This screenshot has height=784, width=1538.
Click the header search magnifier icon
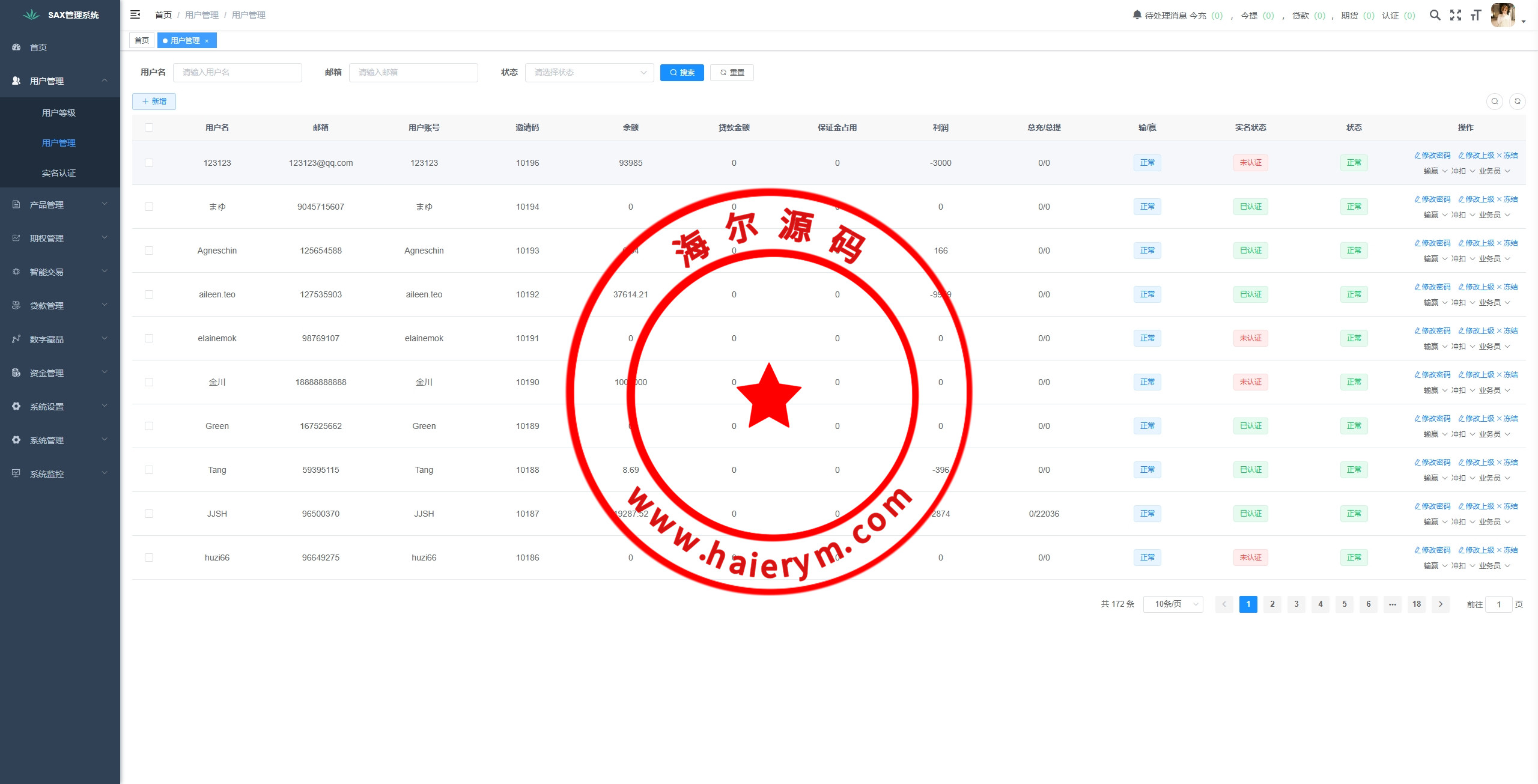[1435, 15]
